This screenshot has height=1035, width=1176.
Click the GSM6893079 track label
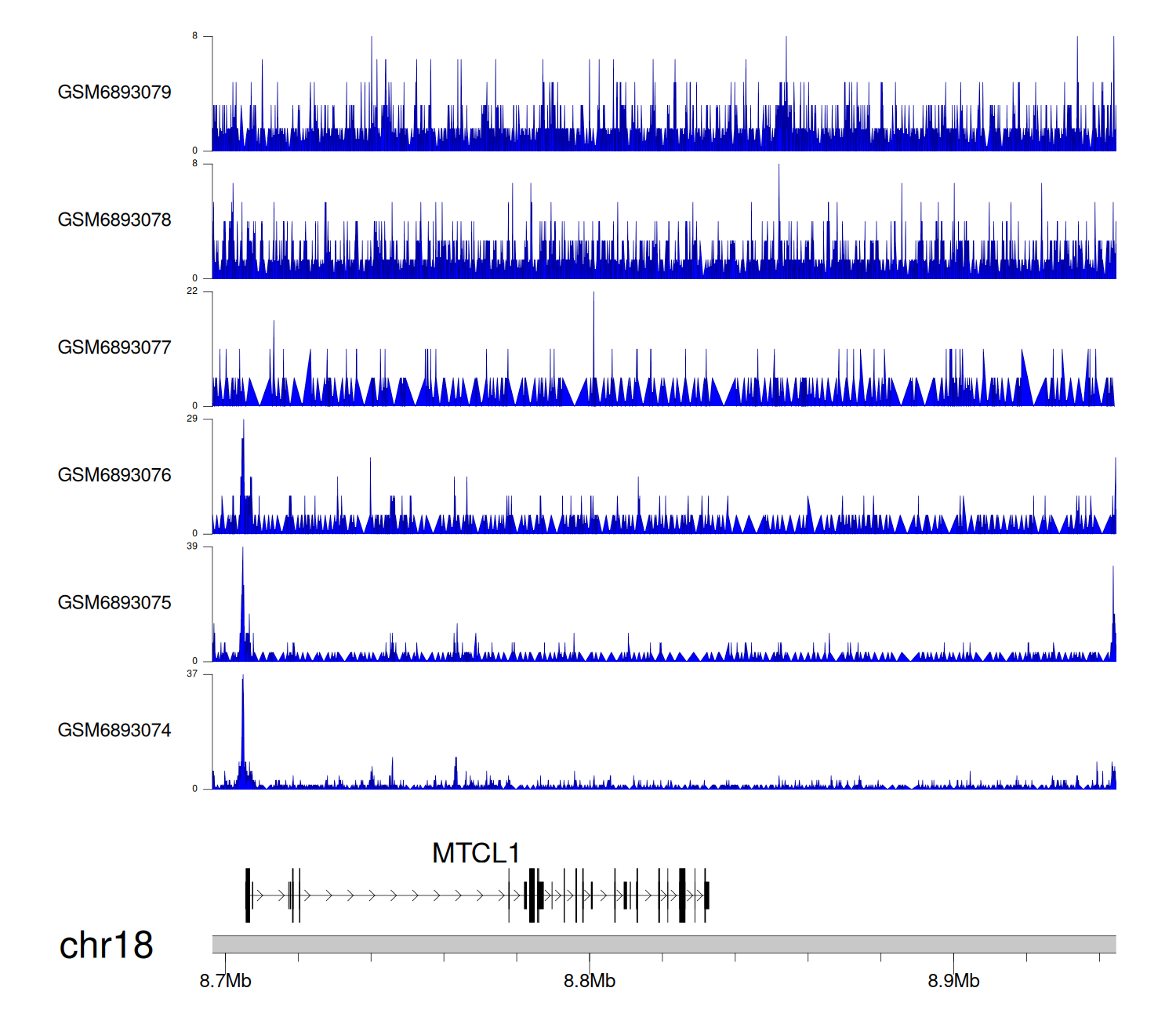pos(114,93)
